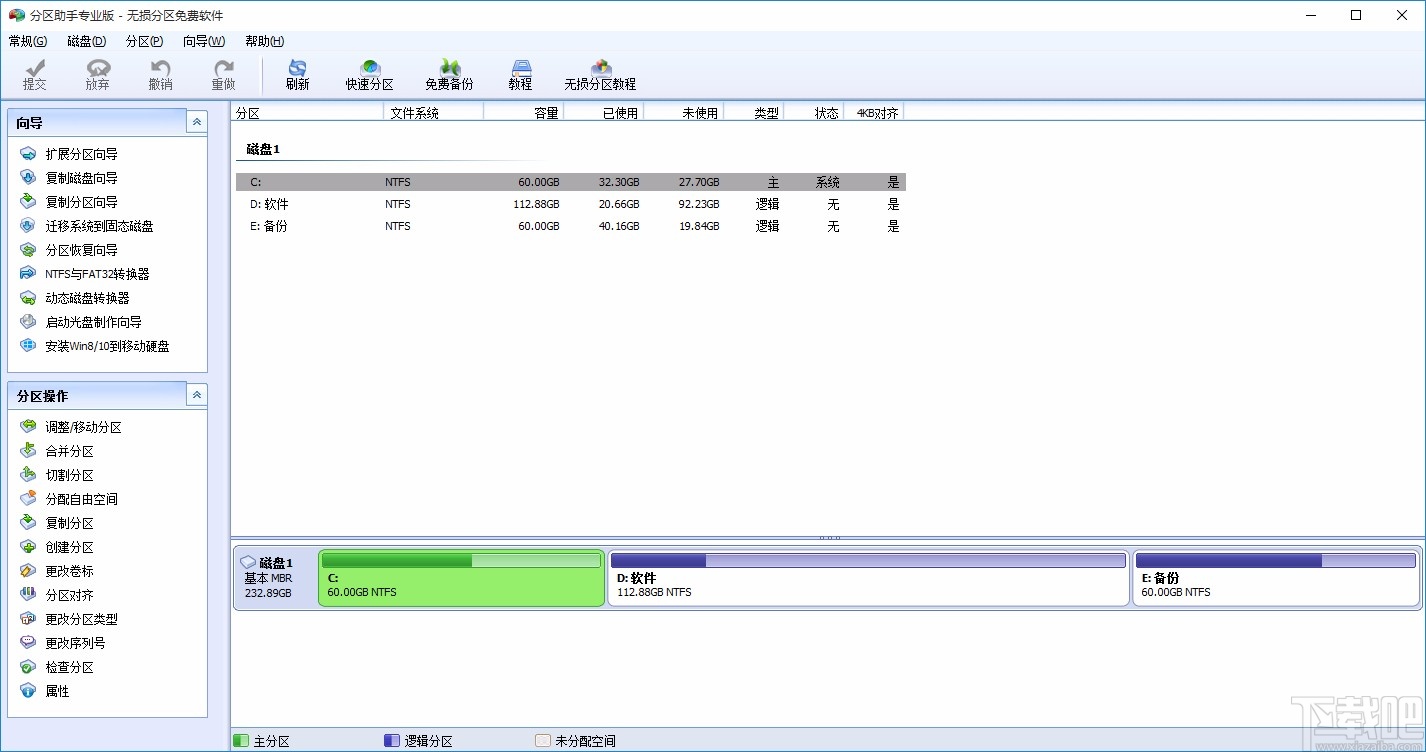This screenshot has height=752, width=1426.
Task: Collapse the 分区操作 panel
Action: [x=197, y=395]
